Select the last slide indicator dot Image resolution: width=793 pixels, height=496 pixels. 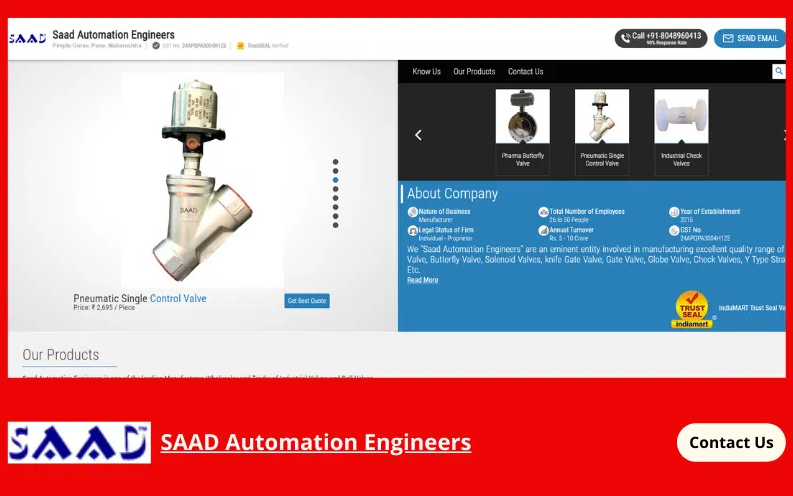click(335, 225)
